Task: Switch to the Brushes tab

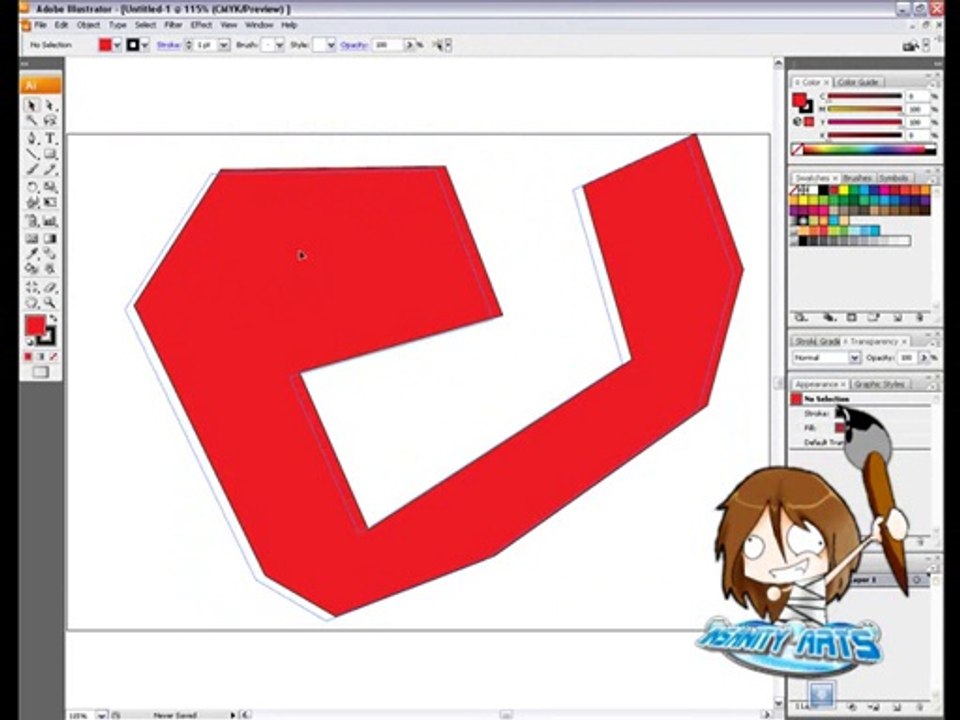Action: 857,178
